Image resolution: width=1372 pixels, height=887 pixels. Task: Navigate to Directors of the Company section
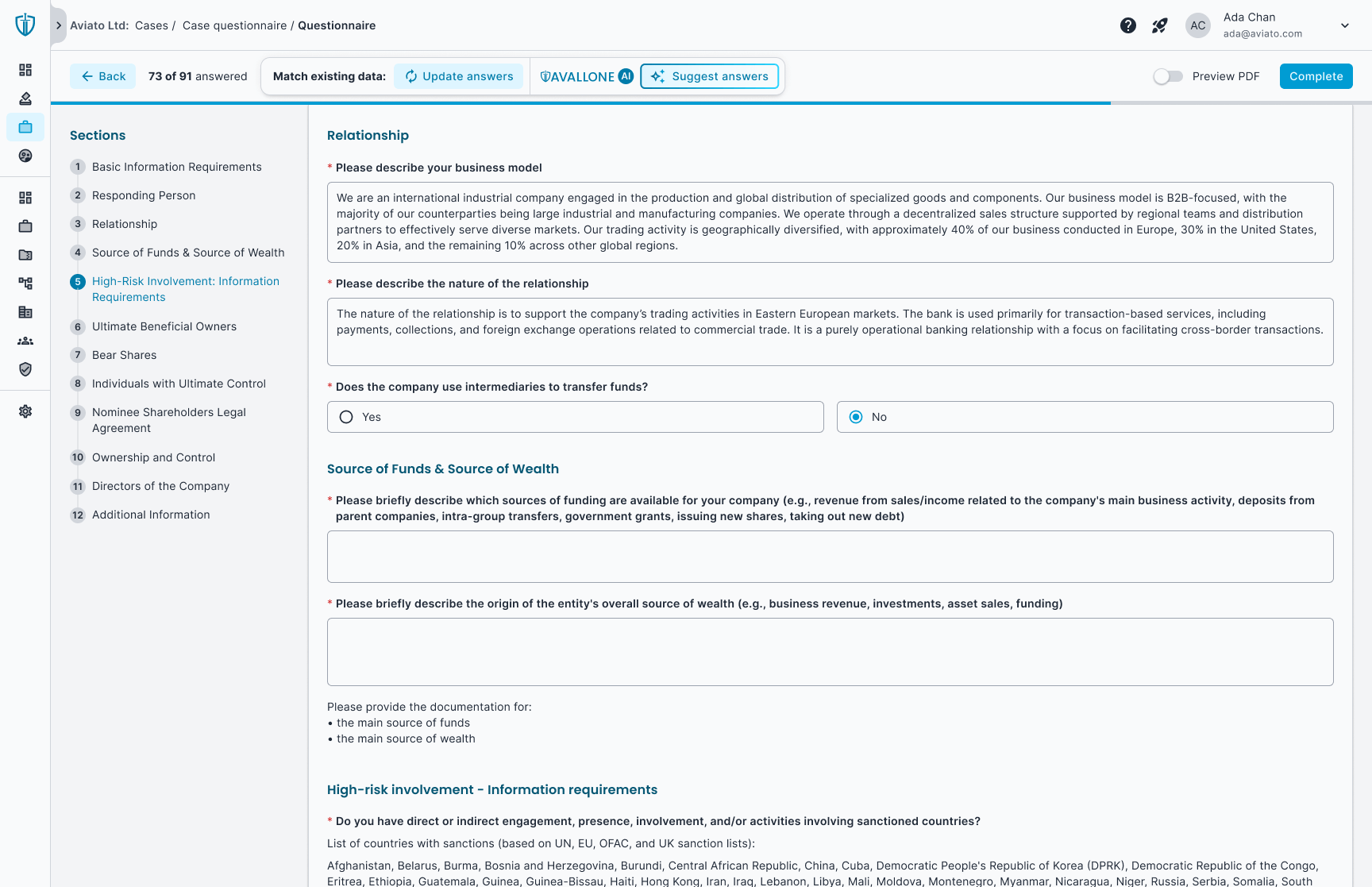[x=160, y=486]
